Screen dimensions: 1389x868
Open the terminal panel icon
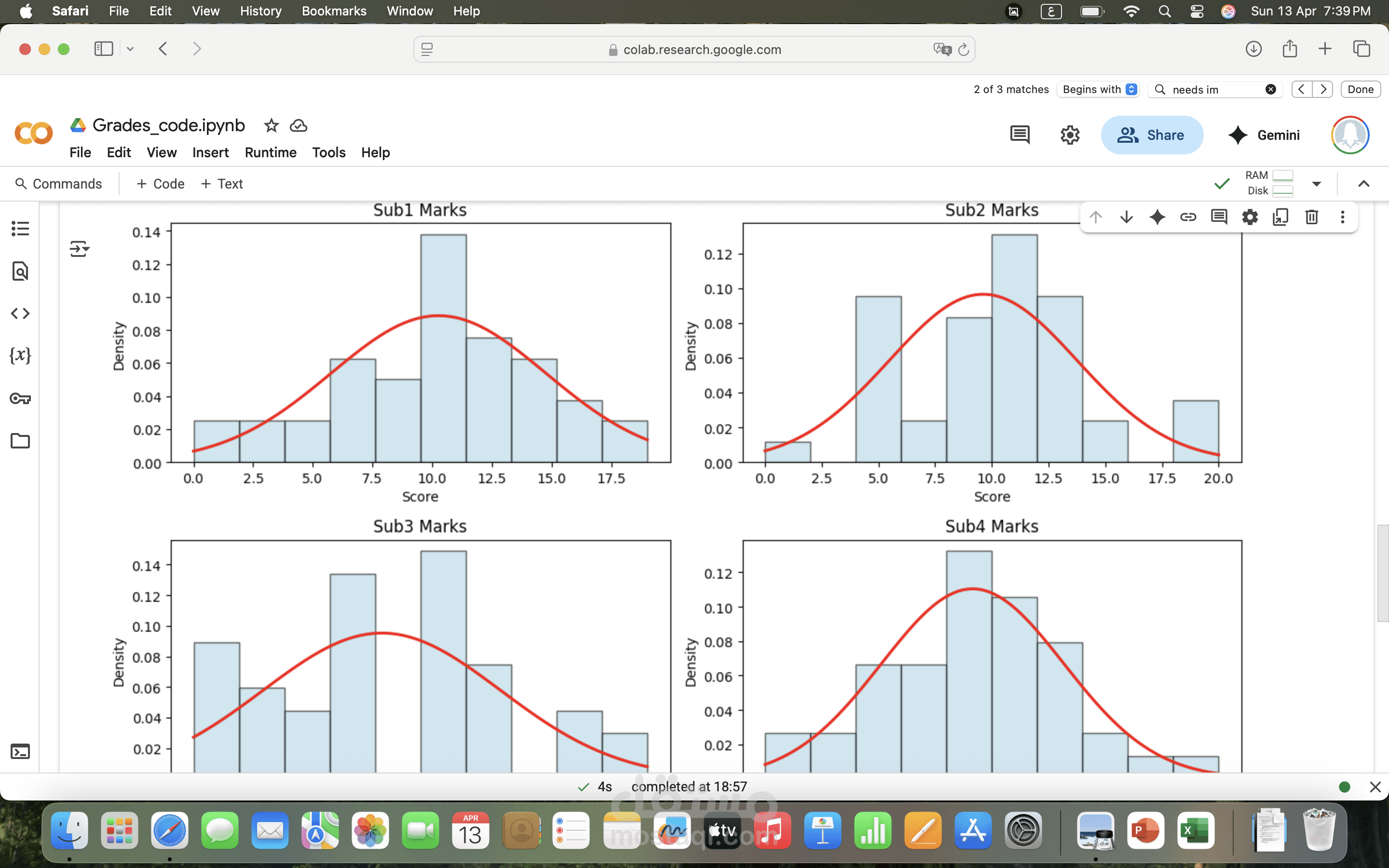click(20, 751)
